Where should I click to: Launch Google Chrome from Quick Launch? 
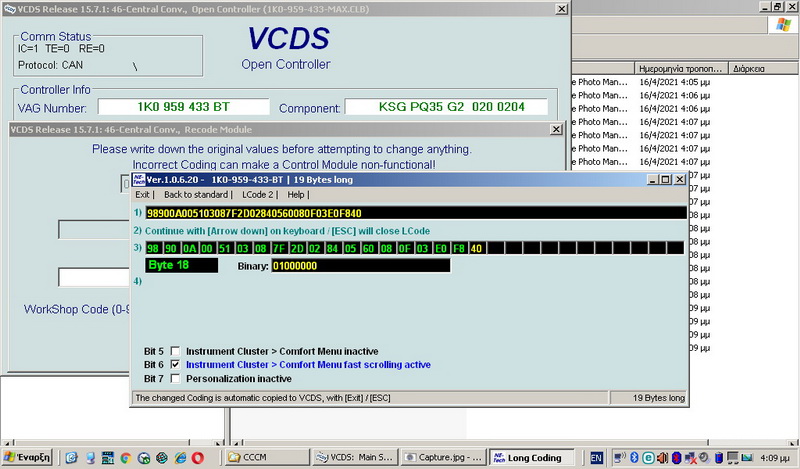[126, 458]
